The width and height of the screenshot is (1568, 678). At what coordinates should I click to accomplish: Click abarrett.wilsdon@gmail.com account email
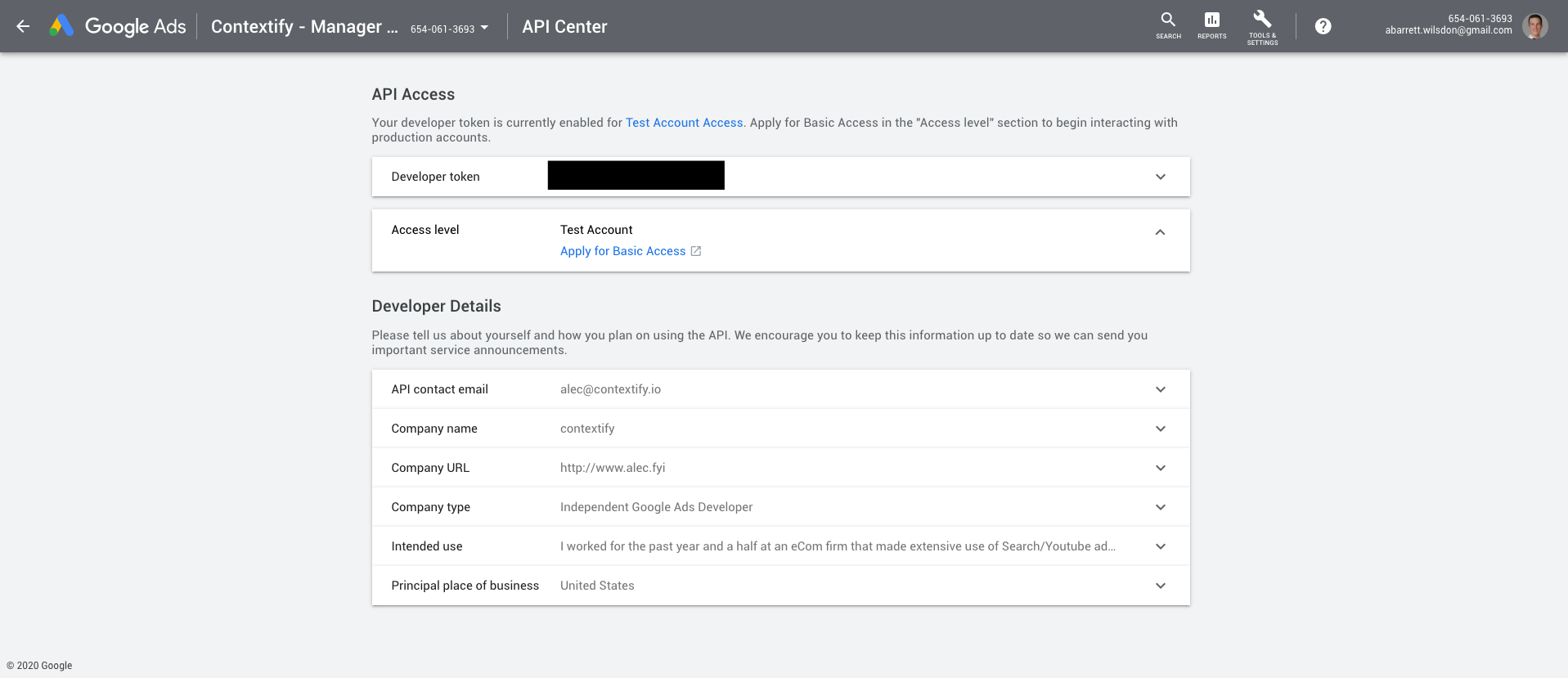[x=1449, y=30]
